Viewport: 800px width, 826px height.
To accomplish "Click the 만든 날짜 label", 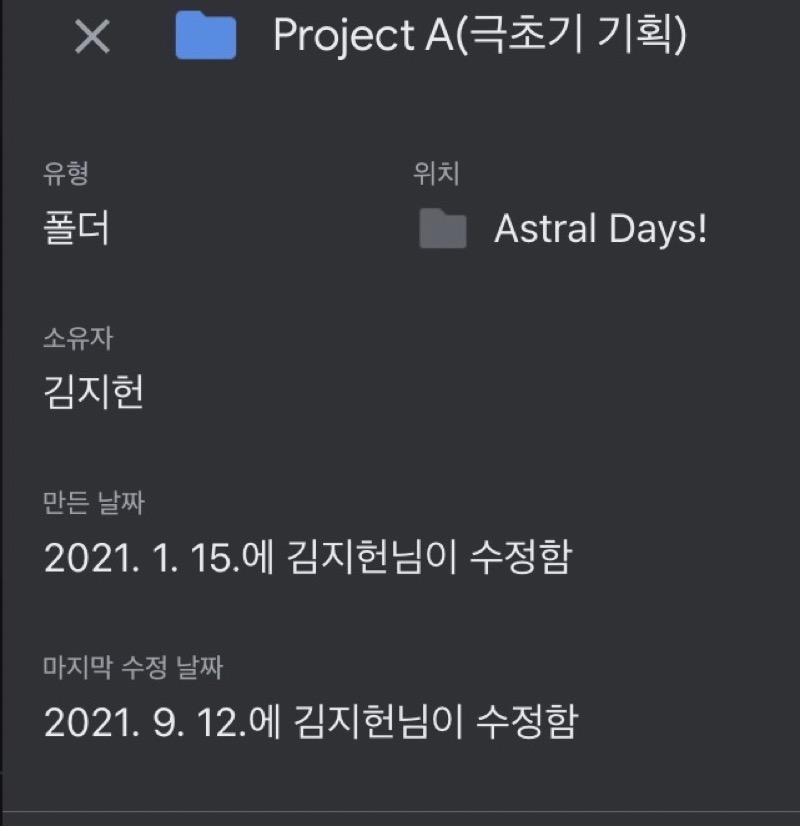I will click(x=94, y=502).
